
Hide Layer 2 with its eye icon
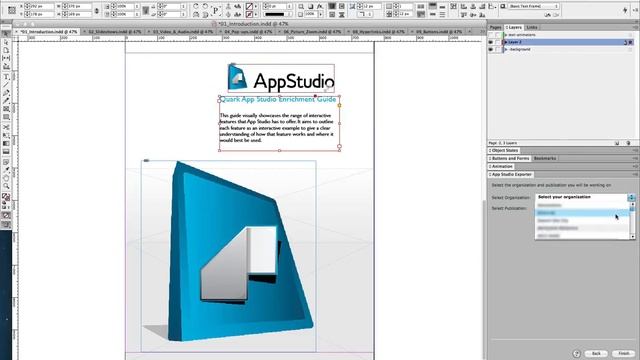coord(491,42)
